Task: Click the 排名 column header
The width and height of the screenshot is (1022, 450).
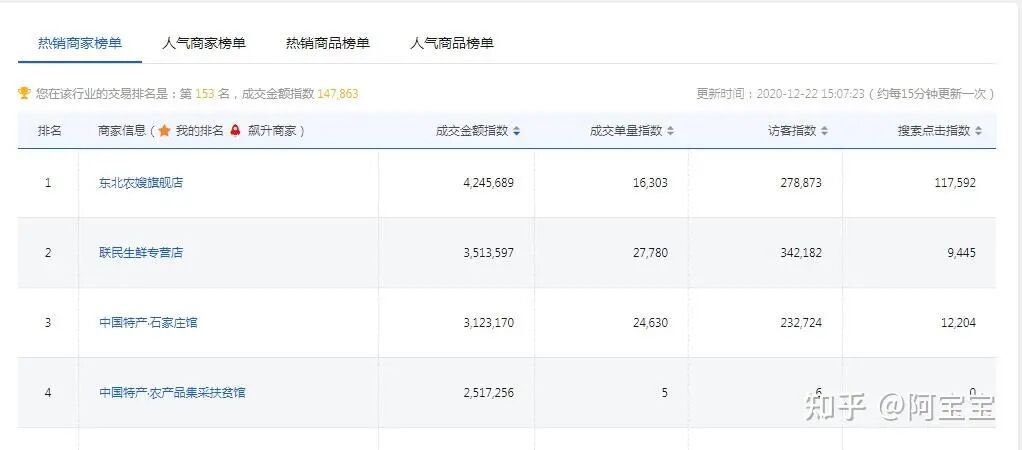Action: (x=50, y=130)
